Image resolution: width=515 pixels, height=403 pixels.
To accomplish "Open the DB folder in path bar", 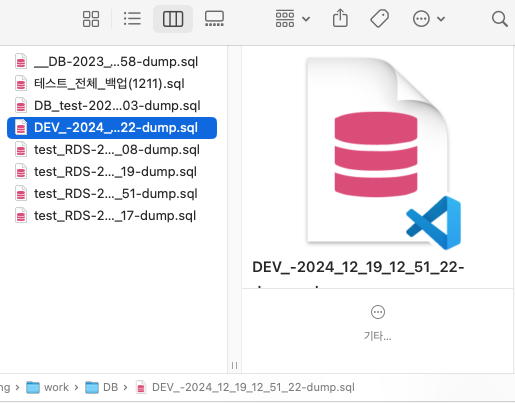I will click(x=101, y=387).
